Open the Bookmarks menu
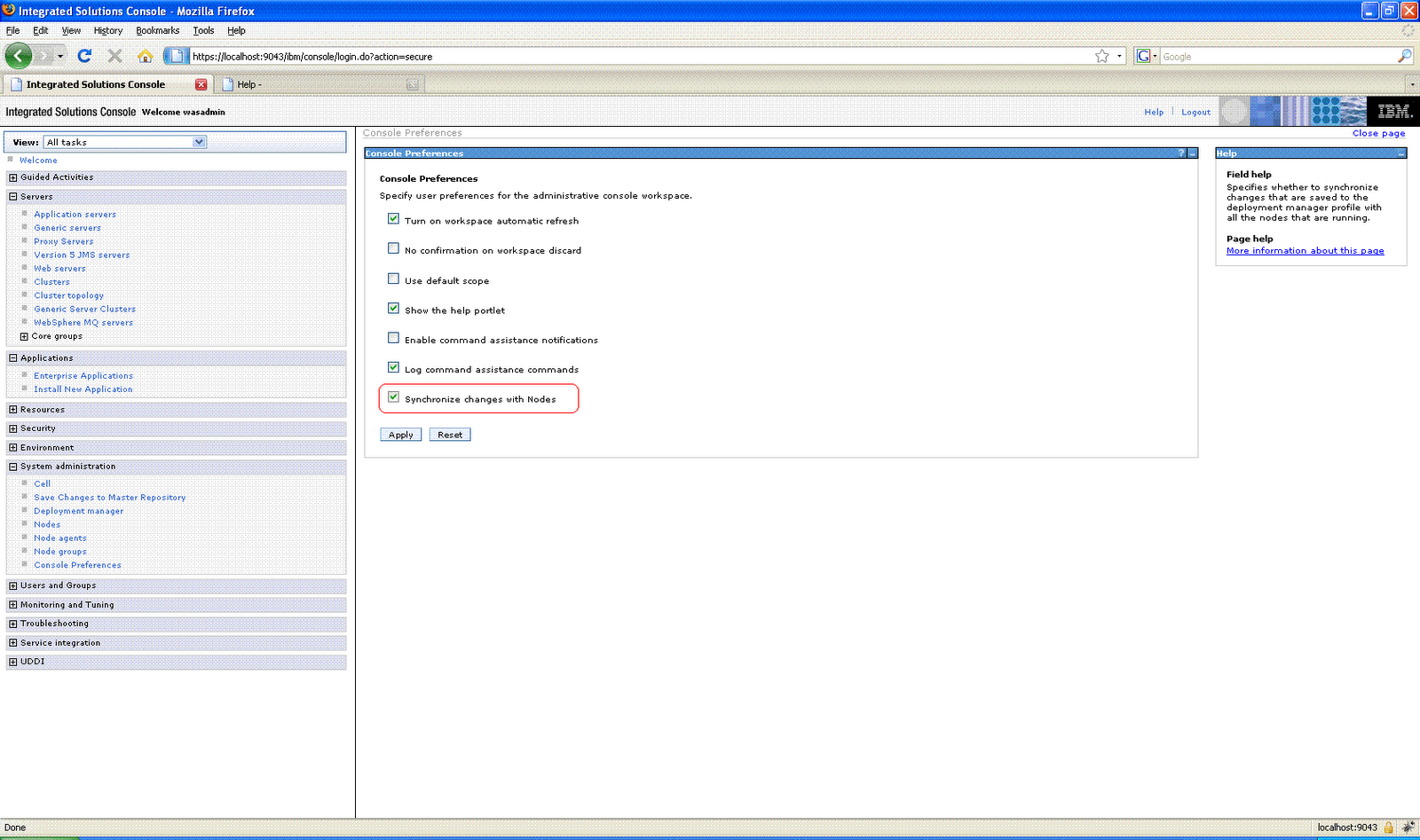1420x840 pixels. [x=157, y=30]
